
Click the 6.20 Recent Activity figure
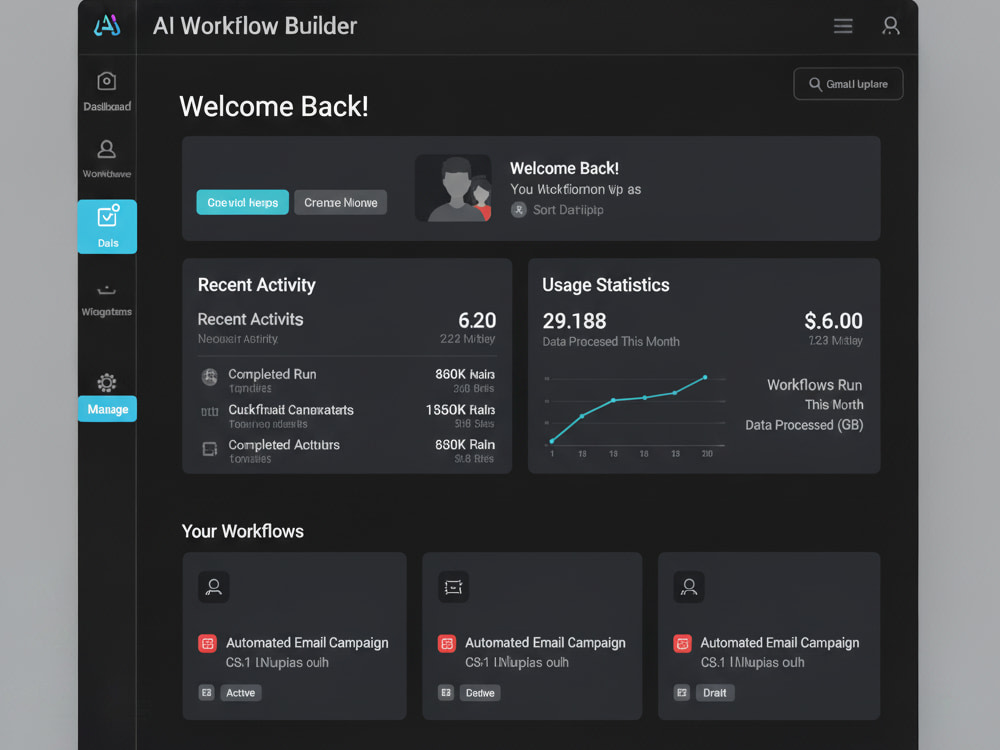477,320
